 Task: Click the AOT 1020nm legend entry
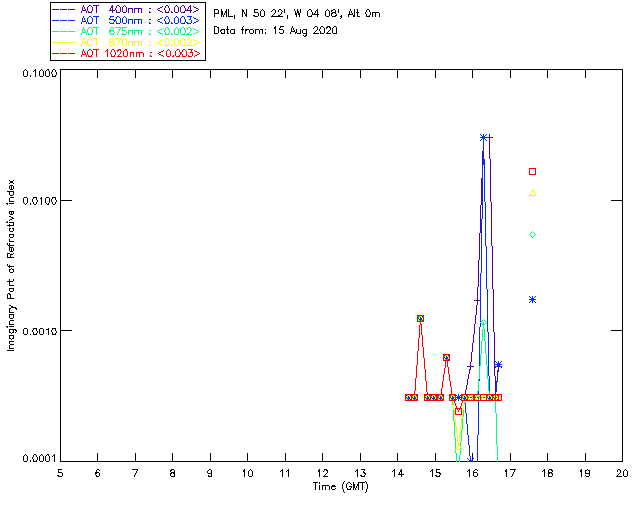[127, 53]
